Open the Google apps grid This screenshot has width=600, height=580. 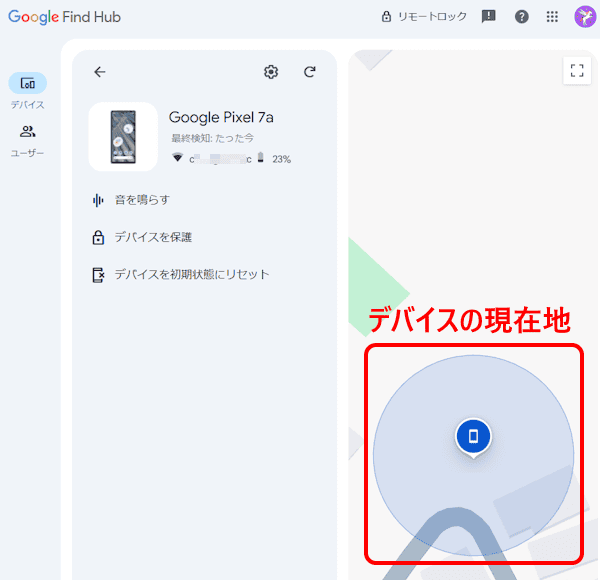552,17
